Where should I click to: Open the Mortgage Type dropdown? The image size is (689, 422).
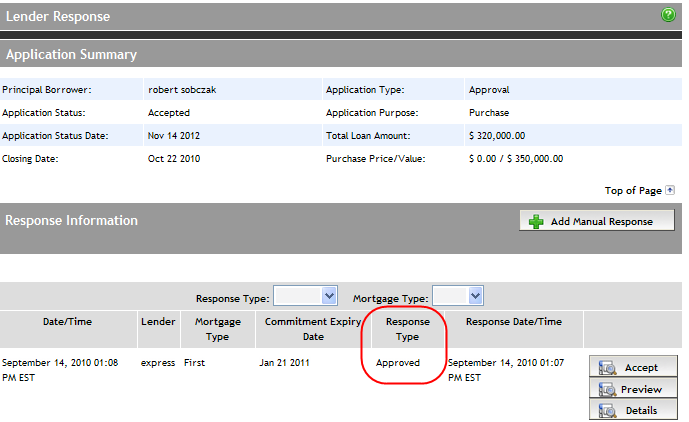tap(458, 296)
